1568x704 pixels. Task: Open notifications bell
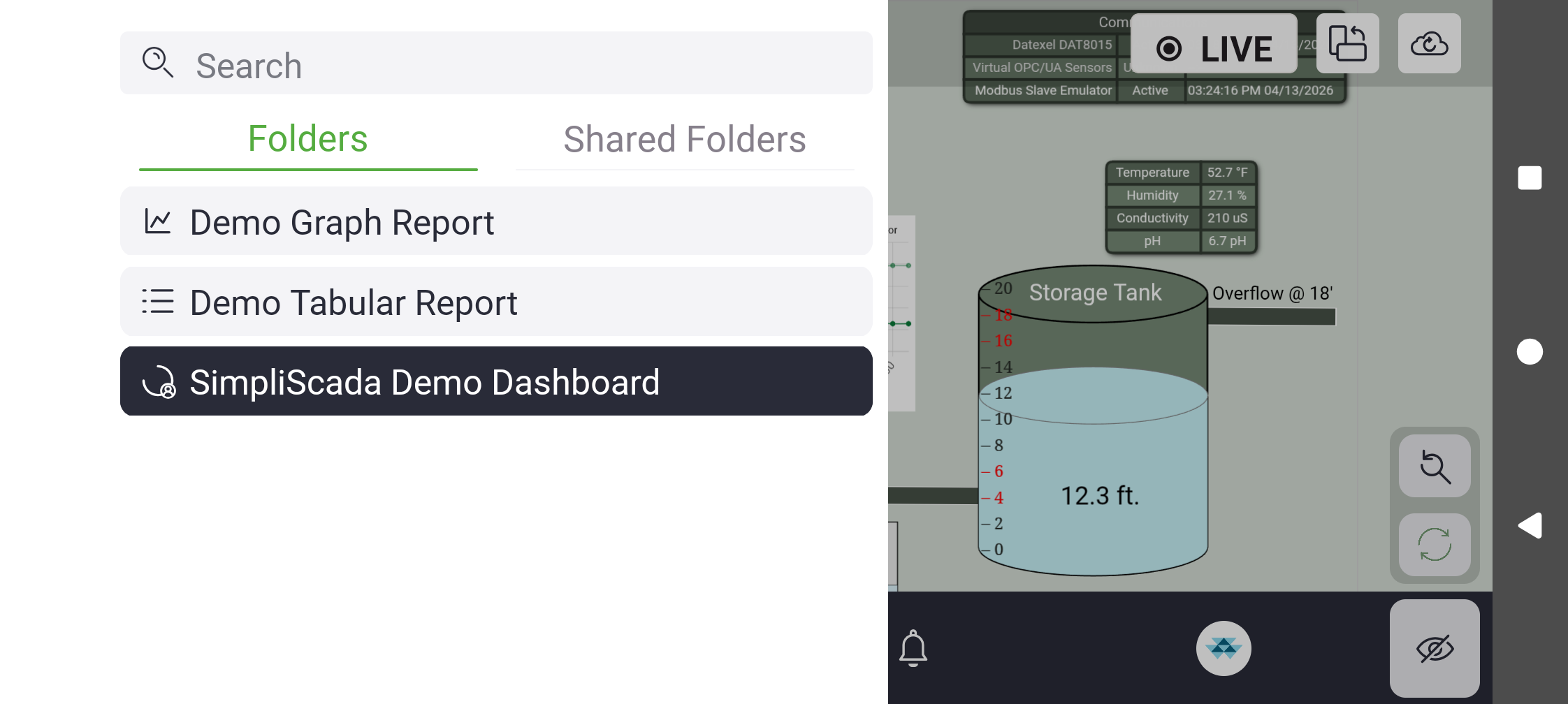pyautogui.click(x=913, y=648)
